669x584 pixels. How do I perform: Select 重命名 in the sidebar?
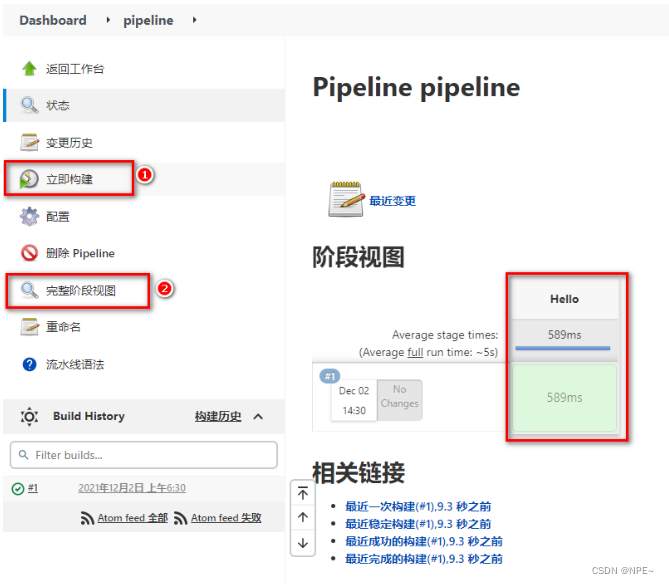point(63,327)
